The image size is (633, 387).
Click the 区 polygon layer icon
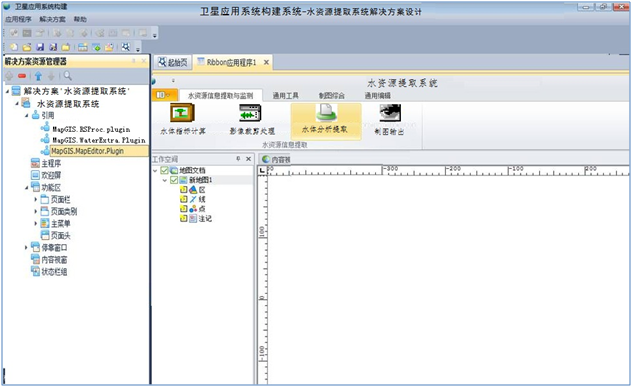(193, 189)
